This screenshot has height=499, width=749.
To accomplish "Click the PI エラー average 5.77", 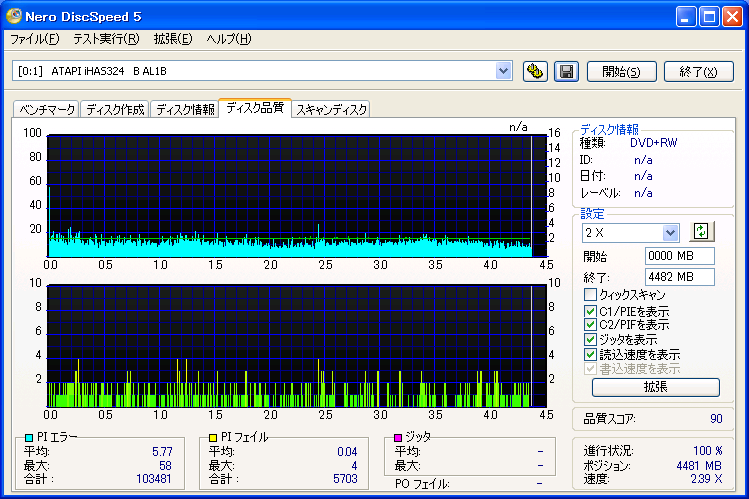I will click(x=162, y=451).
